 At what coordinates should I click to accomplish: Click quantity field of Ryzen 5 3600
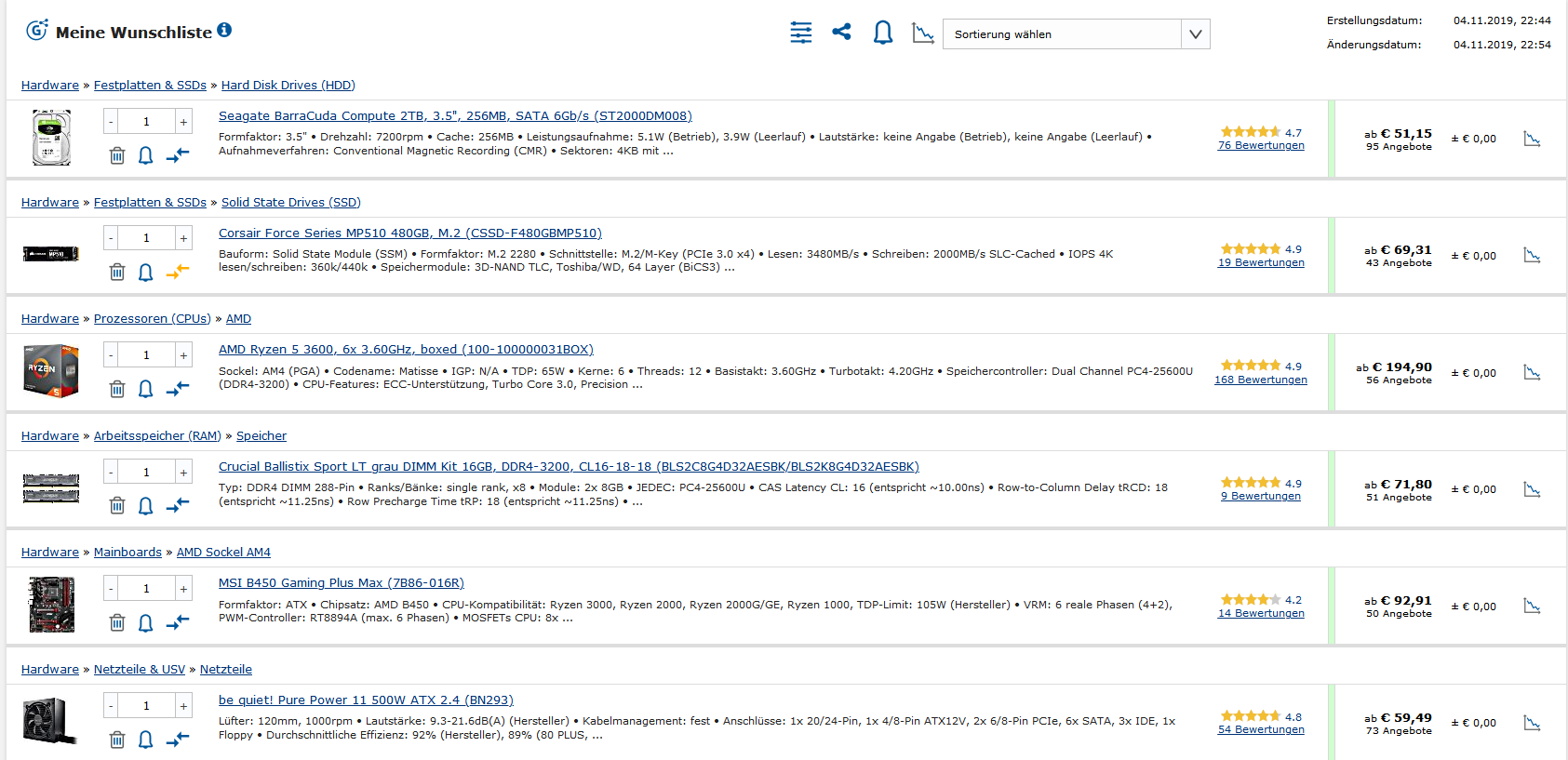(146, 354)
